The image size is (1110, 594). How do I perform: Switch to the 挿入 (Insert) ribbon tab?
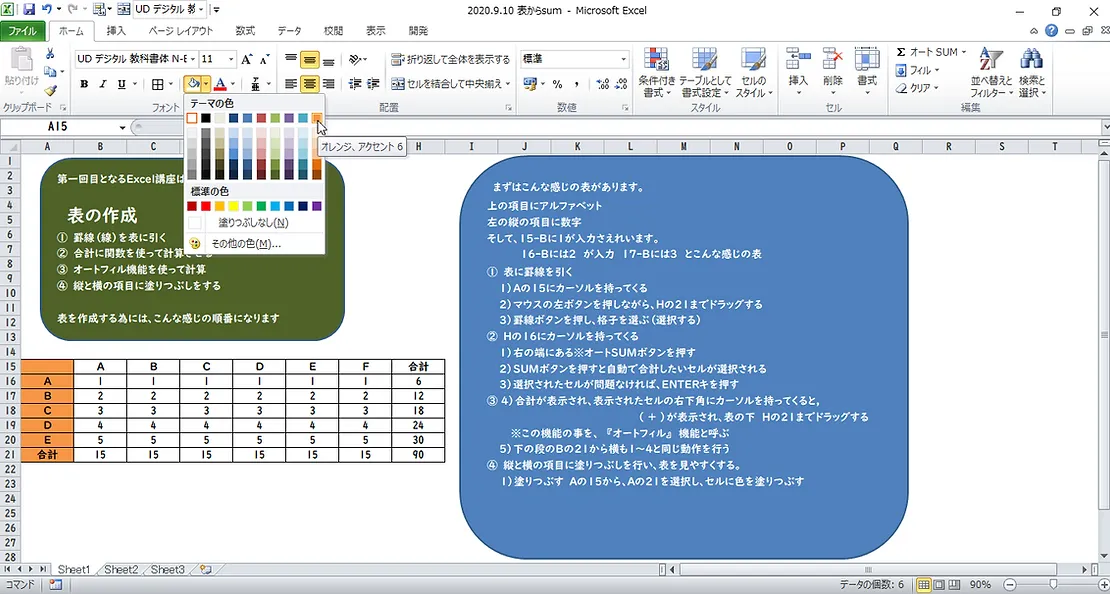click(x=116, y=31)
